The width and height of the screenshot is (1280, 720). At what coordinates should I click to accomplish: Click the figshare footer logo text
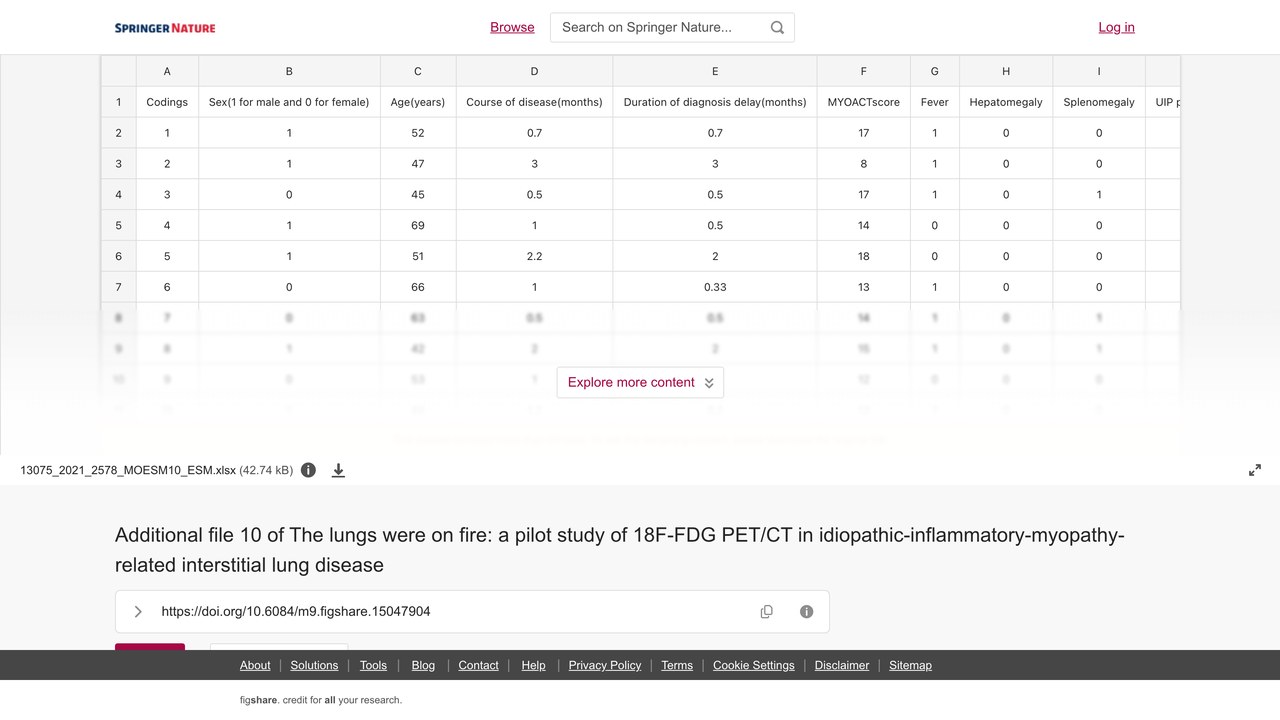point(258,700)
